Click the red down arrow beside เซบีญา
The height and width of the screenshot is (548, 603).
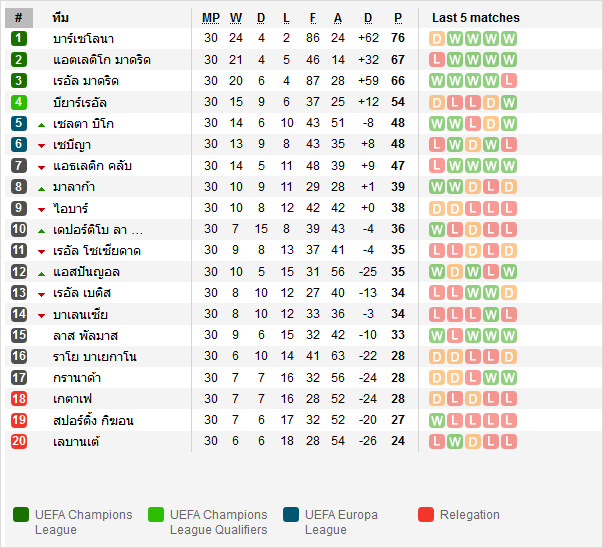pyautogui.click(x=41, y=145)
